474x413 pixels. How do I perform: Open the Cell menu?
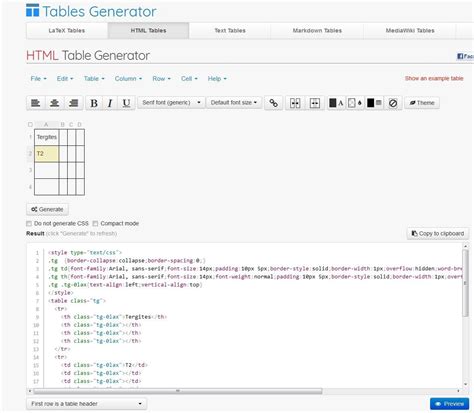click(189, 79)
